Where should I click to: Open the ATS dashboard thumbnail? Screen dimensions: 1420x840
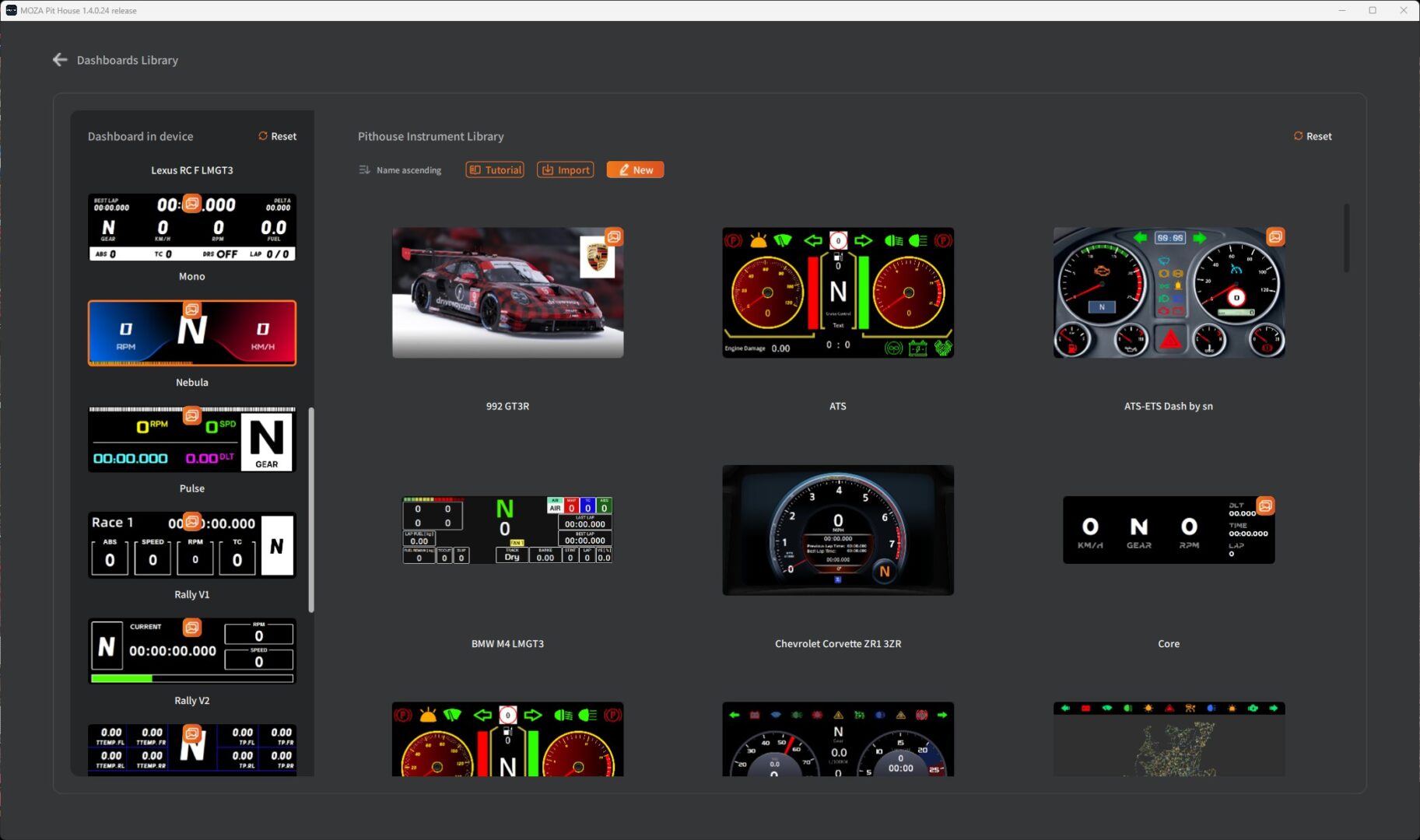coord(838,292)
